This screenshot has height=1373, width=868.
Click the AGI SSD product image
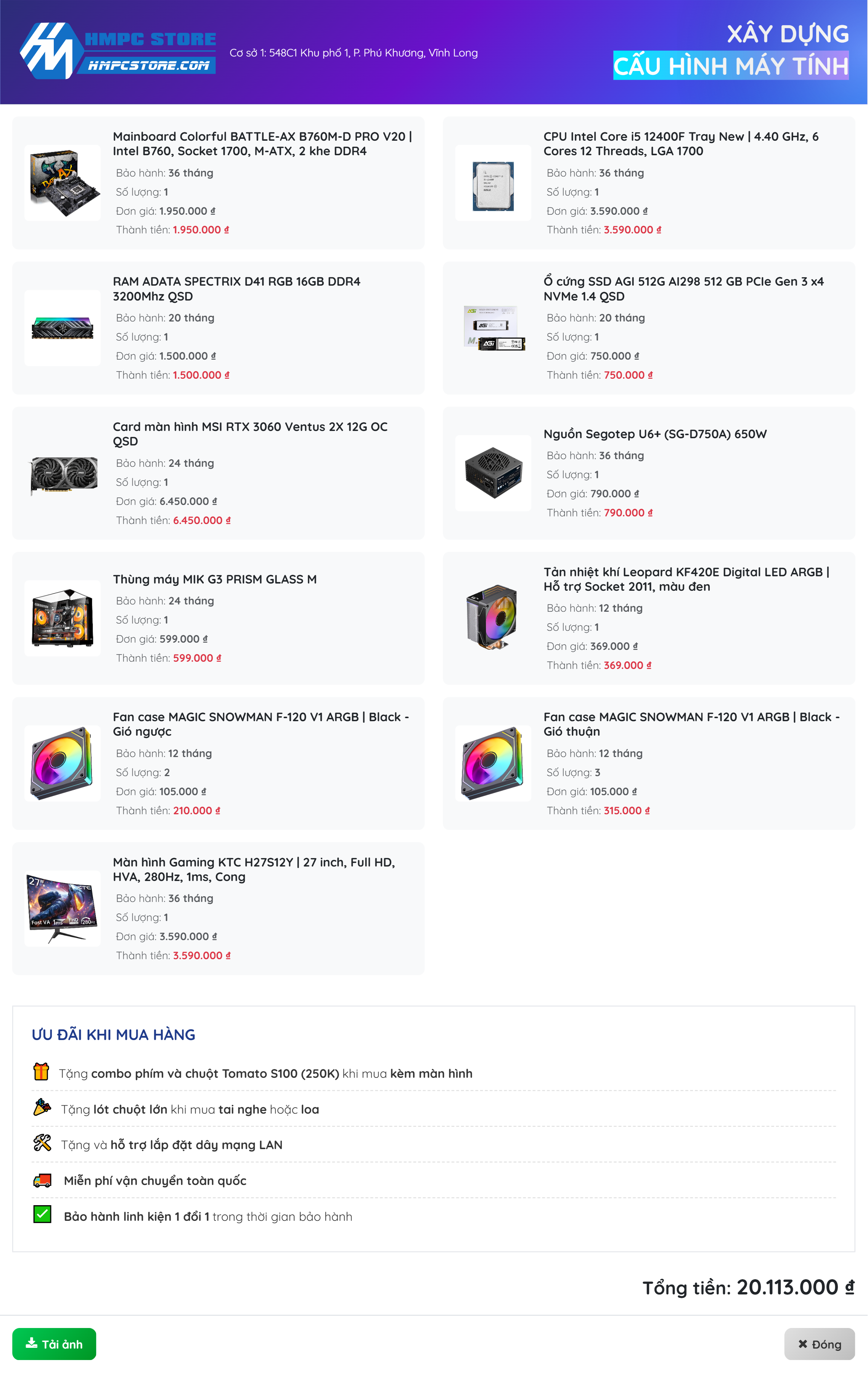(x=493, y=328)
